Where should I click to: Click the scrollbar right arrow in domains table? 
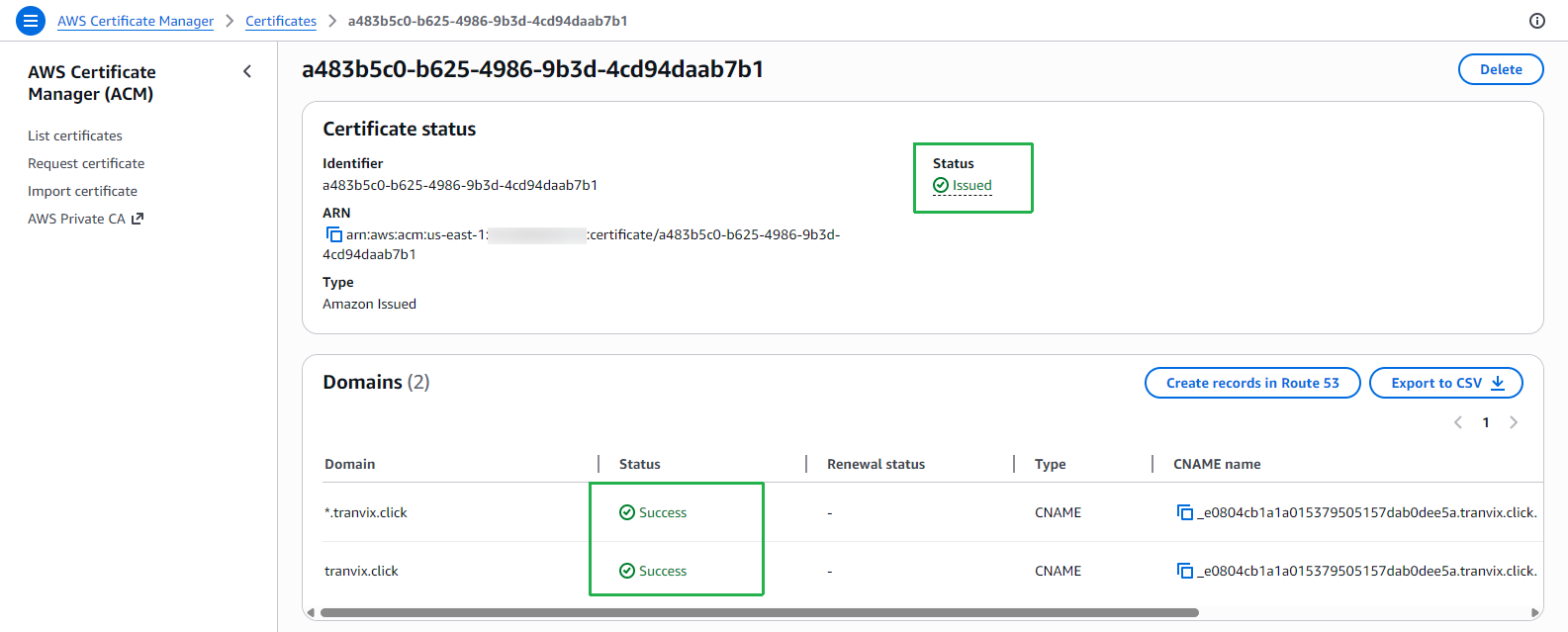[x=1535, y=612]
